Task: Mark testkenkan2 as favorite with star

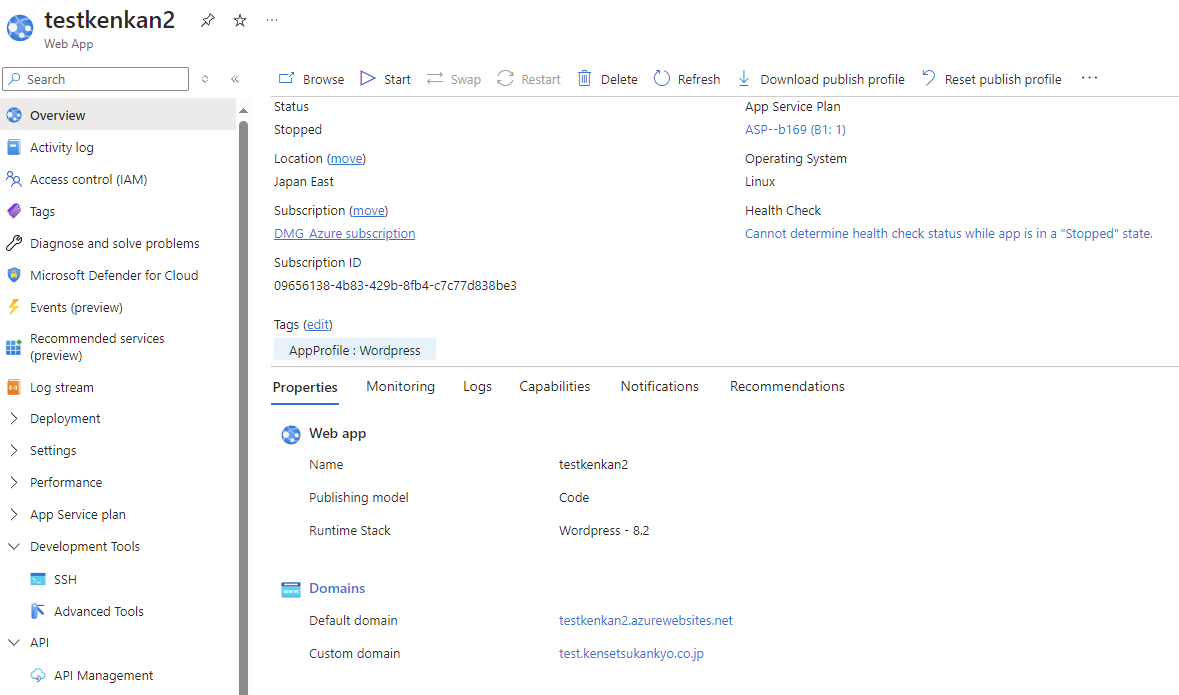Action: (x=240, y=20)
